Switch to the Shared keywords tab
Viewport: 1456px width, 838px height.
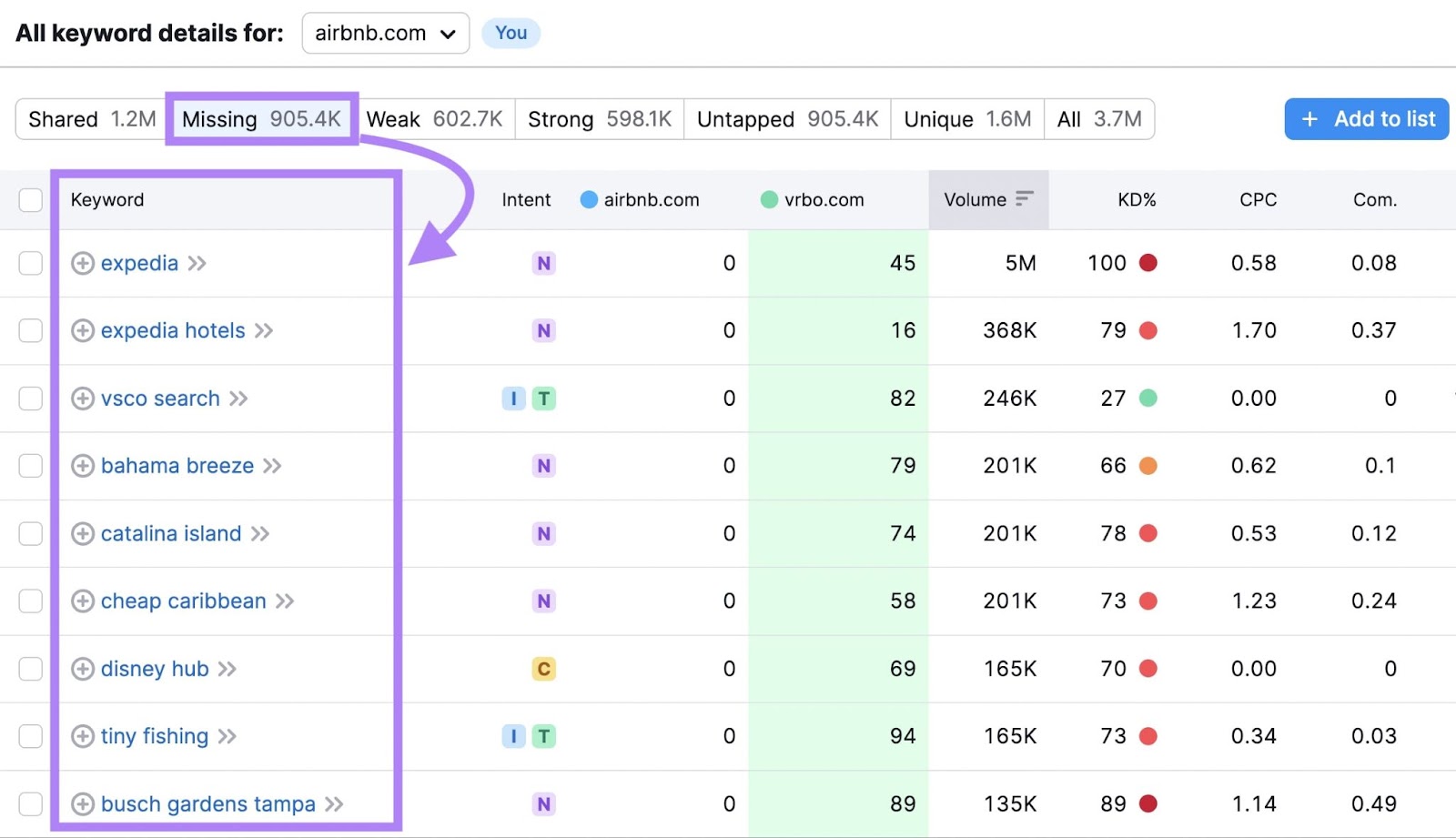click(x=88, y=118)
